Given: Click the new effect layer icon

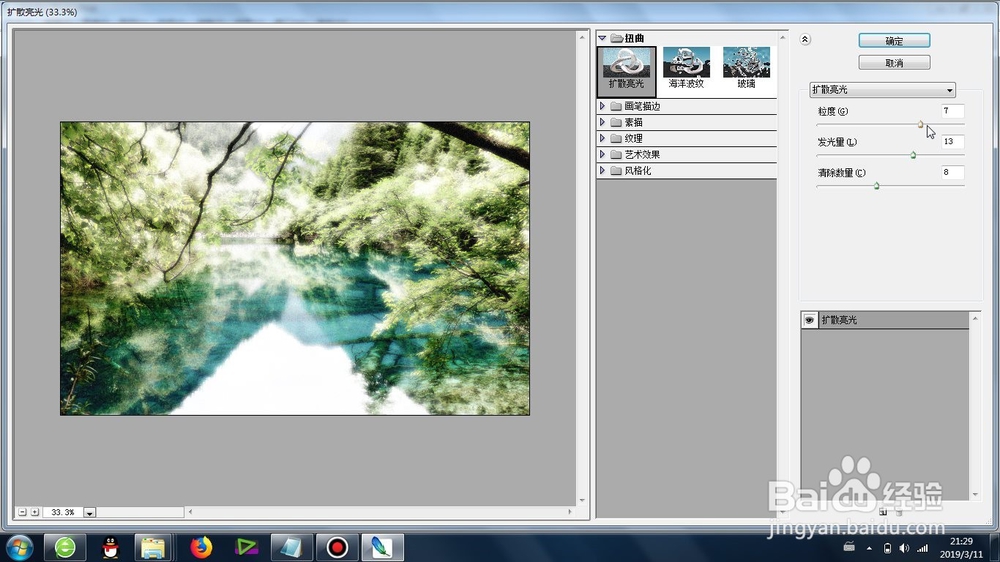Looking at the screenshot, I should click(x=883, y=512).
